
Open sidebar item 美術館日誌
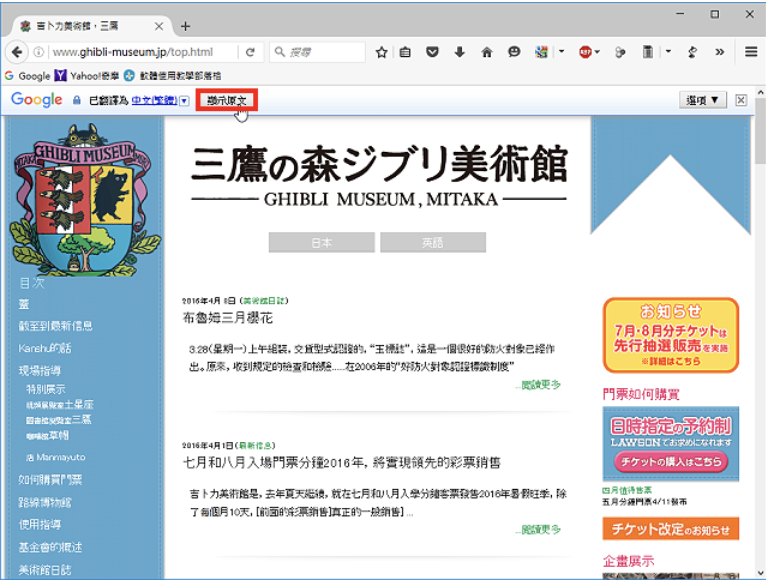44,570
